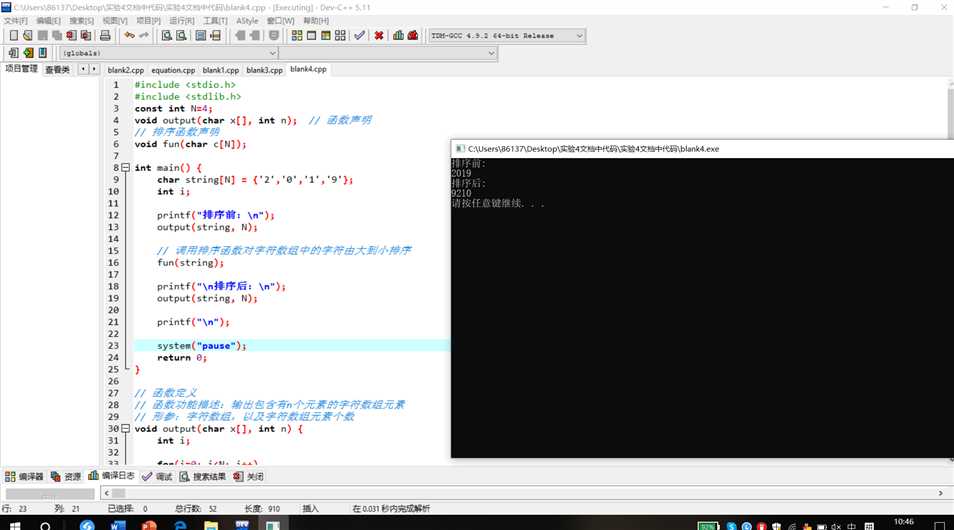
Task: Open the 视图[V] menu
Action: [115, 21]
